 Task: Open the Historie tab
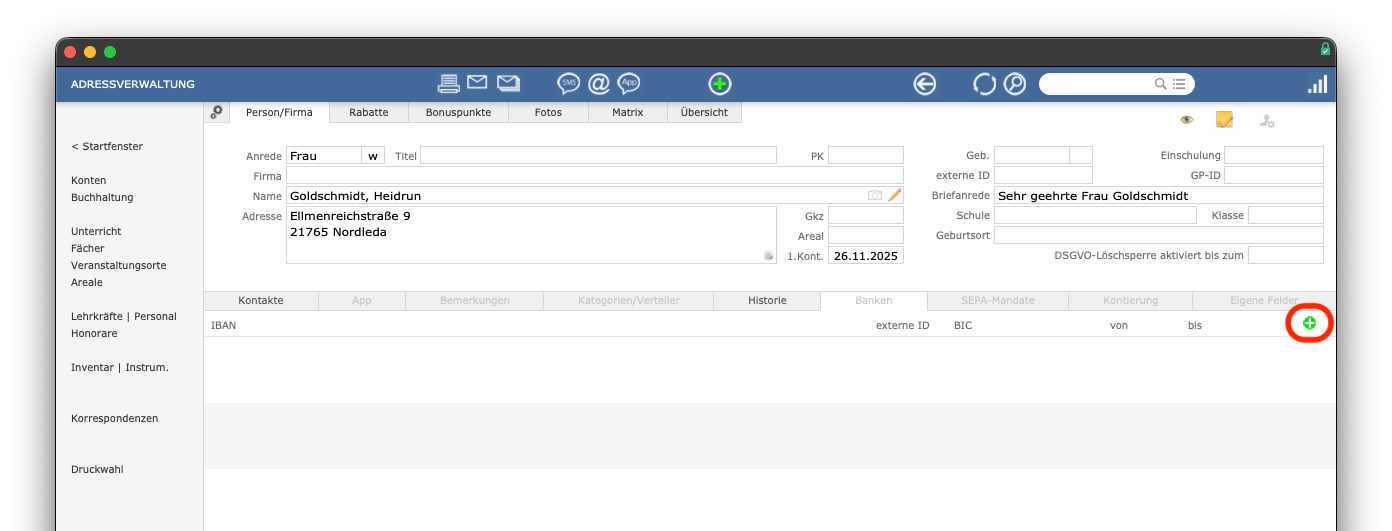(767, 300)
